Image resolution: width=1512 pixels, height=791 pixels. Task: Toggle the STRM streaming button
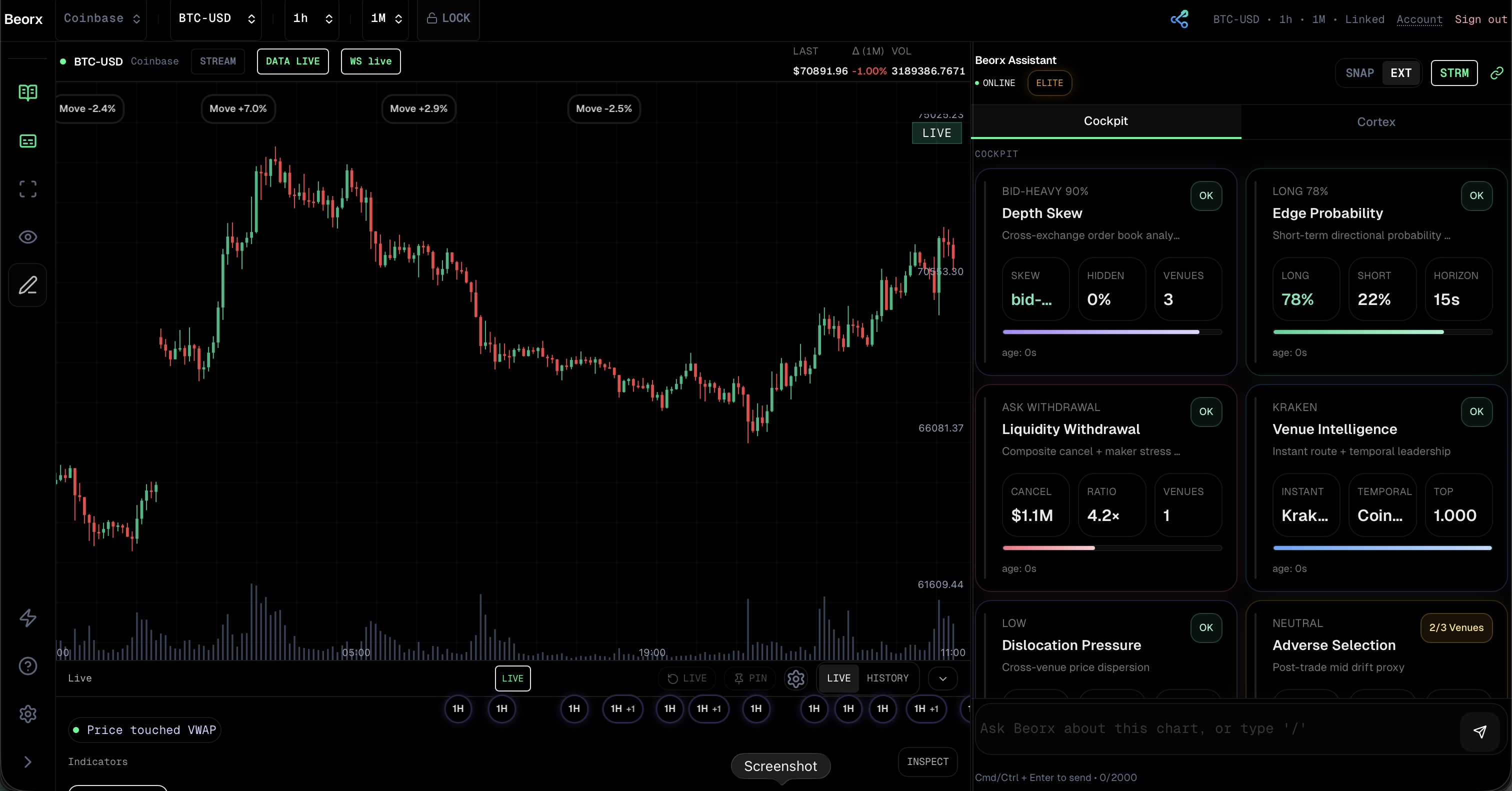pyautogui.click(x=1454, y=73)
